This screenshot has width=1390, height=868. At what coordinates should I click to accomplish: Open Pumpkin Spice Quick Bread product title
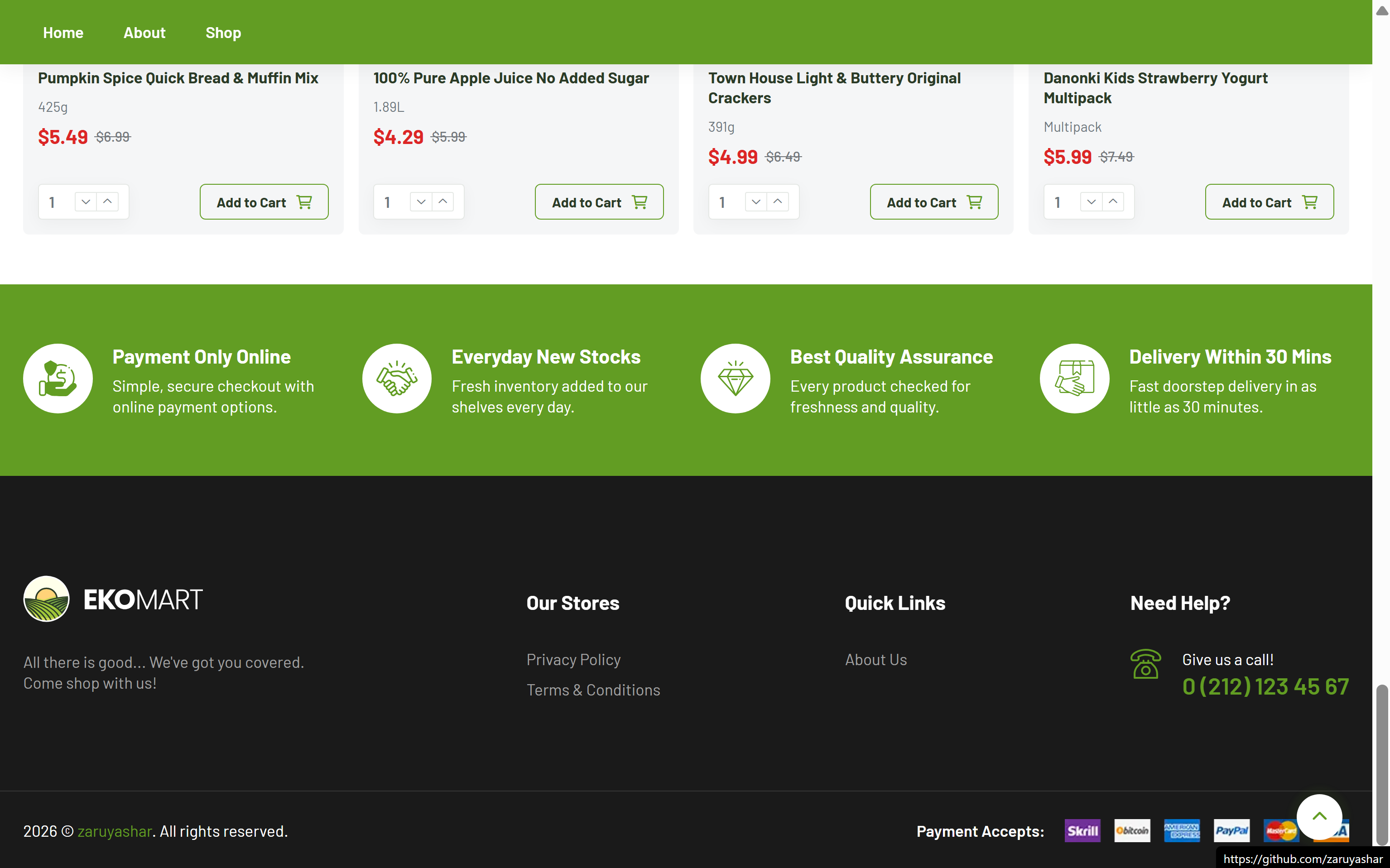click(178, 78)
